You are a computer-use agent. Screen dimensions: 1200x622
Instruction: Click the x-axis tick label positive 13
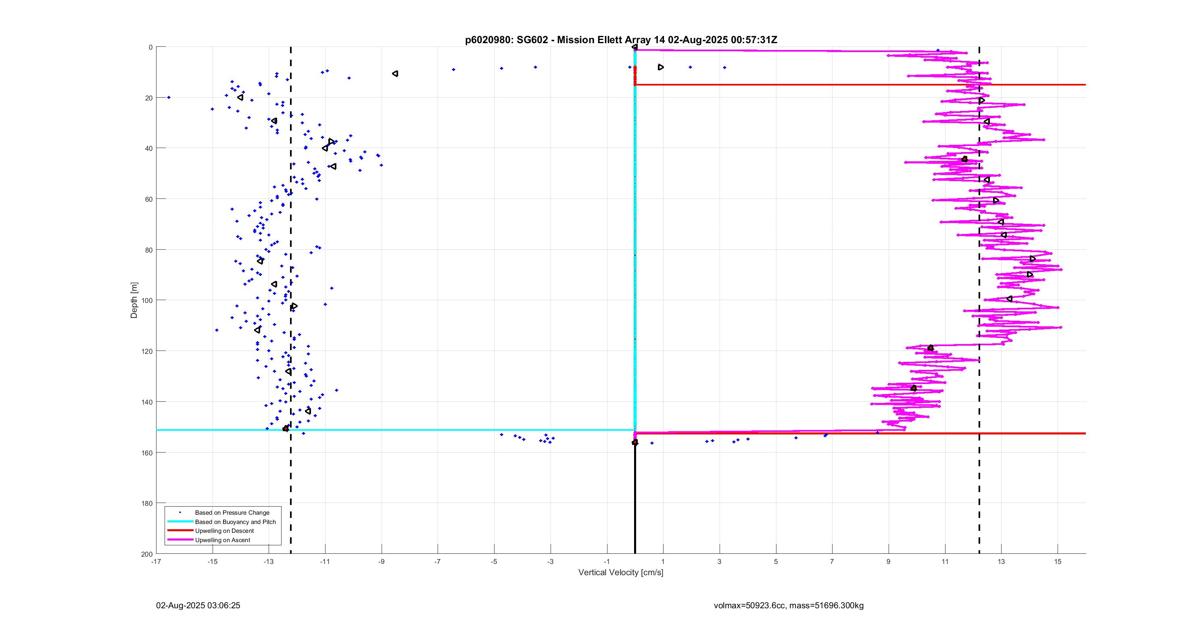coord(1001,562)
